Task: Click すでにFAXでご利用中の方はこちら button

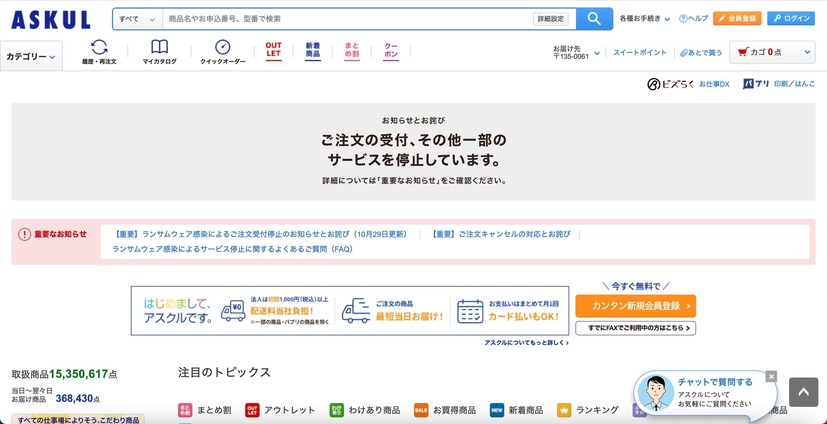Action: [x=636, y=328]
